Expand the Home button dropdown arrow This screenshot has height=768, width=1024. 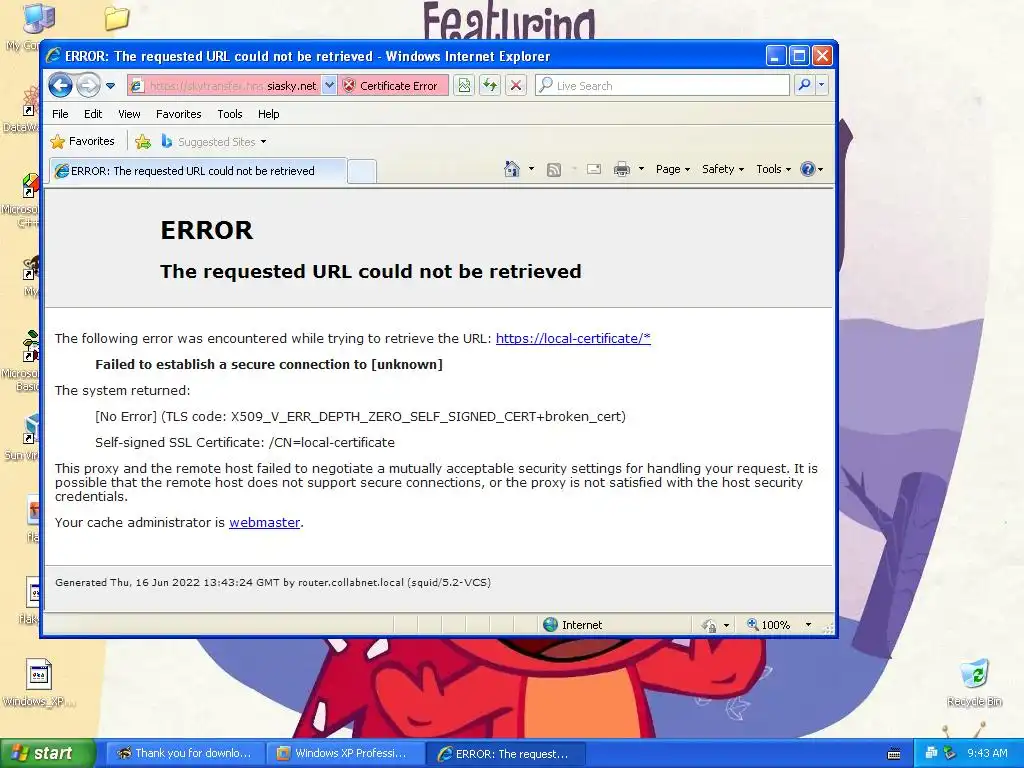[x=531, y=169]
